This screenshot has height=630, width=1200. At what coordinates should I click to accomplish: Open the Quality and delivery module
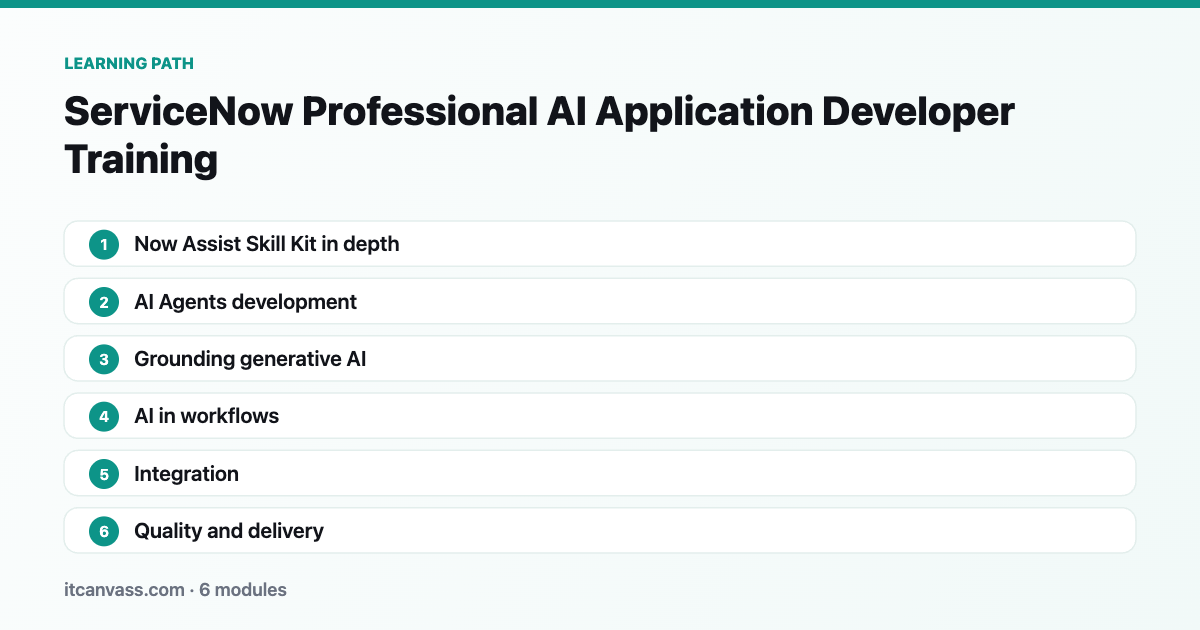click(x=600, y=531)
